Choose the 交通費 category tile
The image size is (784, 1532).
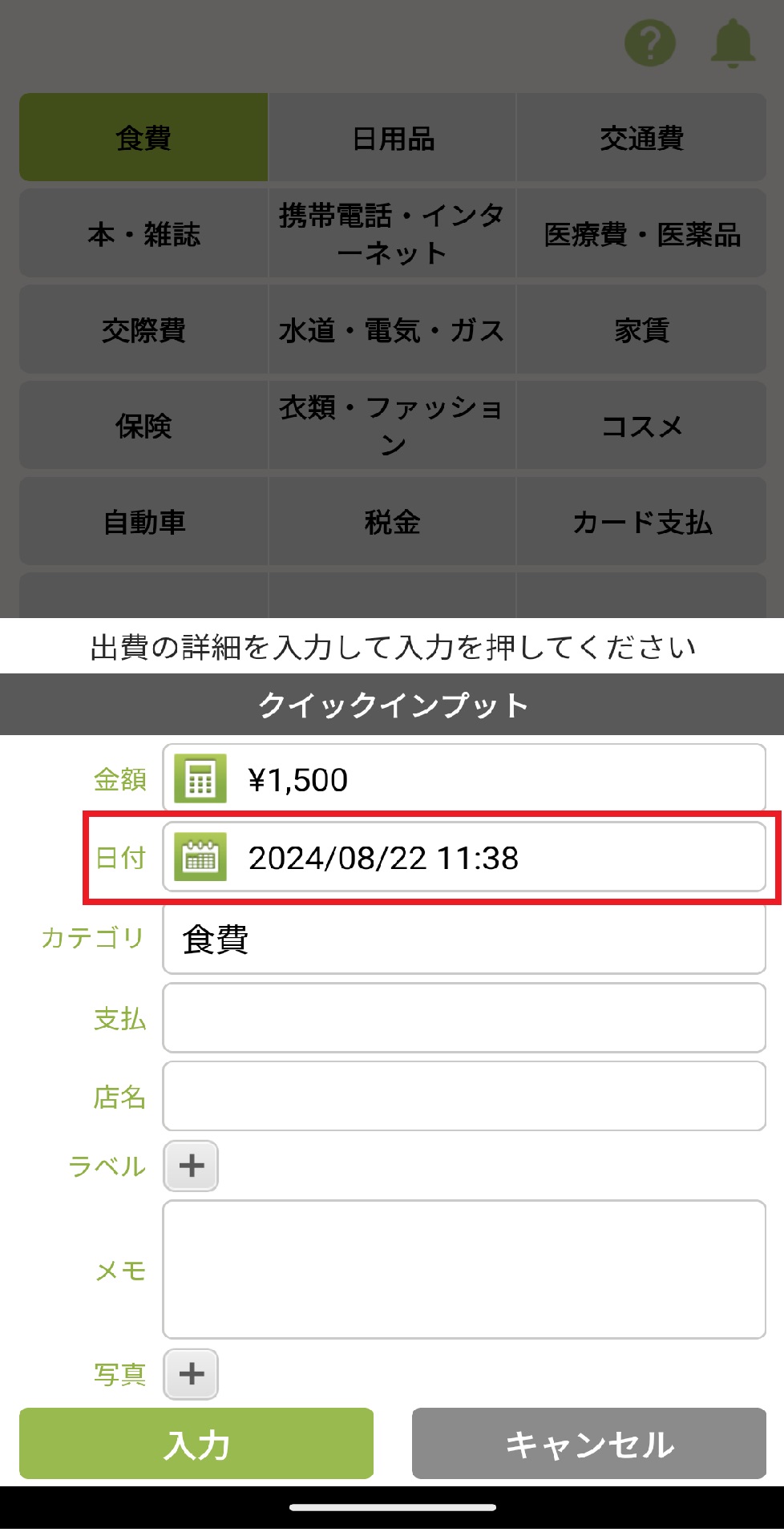(x=641, y=138)
